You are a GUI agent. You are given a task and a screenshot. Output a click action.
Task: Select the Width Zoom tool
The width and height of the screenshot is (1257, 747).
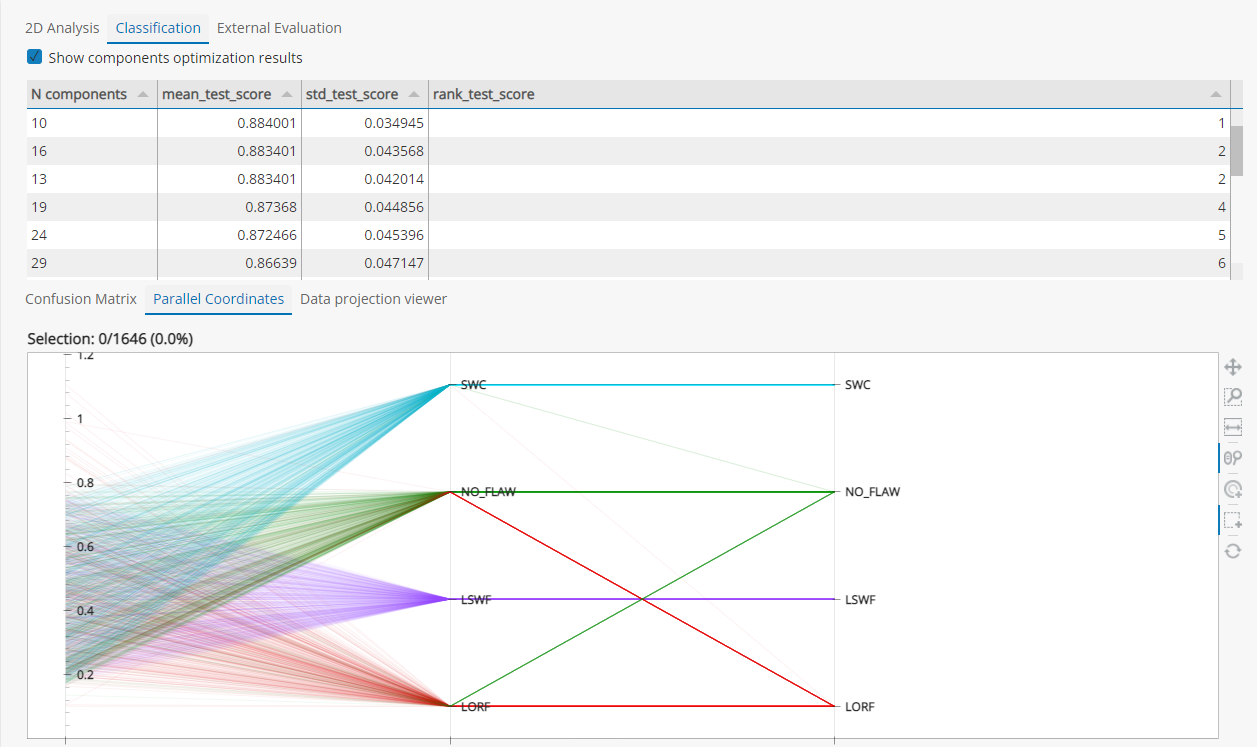1233,427
